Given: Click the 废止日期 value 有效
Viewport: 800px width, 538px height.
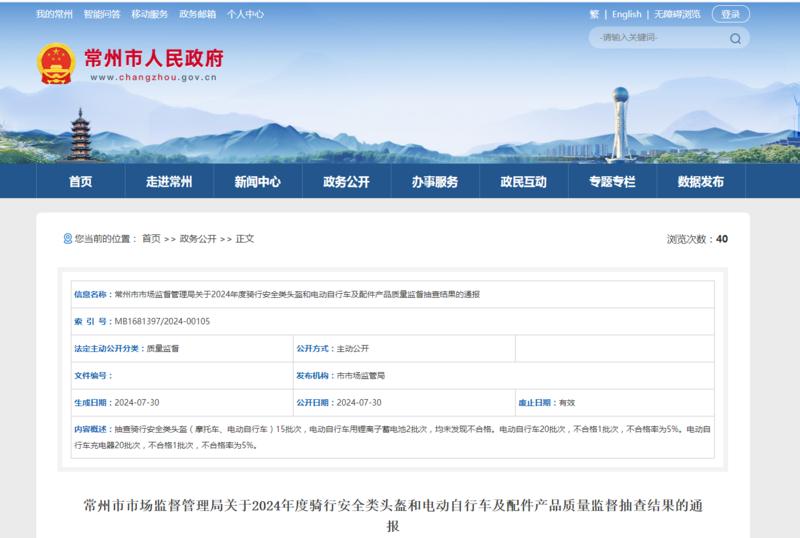Looking at the screenshot, I should click(567, 403).
